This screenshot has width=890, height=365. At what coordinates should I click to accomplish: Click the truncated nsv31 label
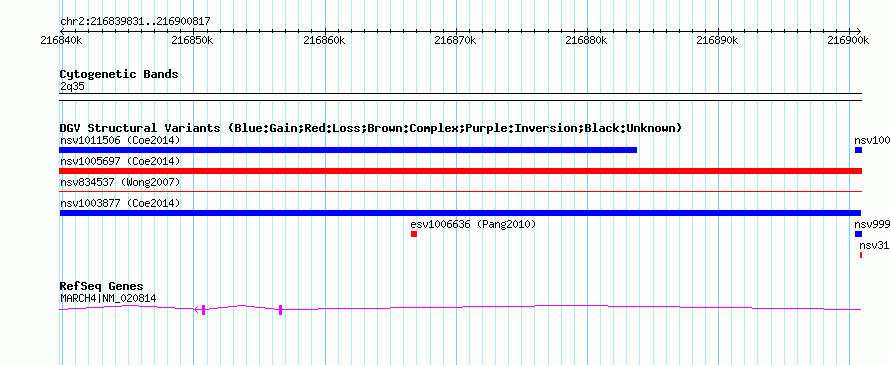[874, 245]
